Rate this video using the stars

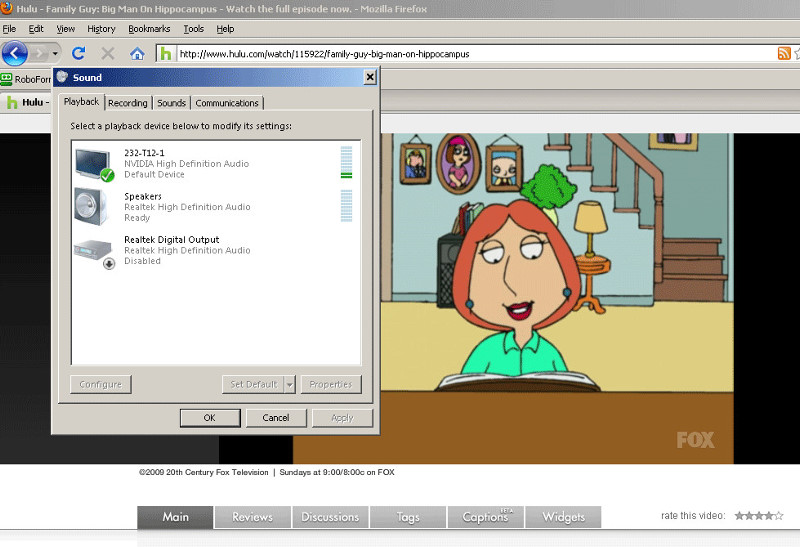[x=758, y=516]
